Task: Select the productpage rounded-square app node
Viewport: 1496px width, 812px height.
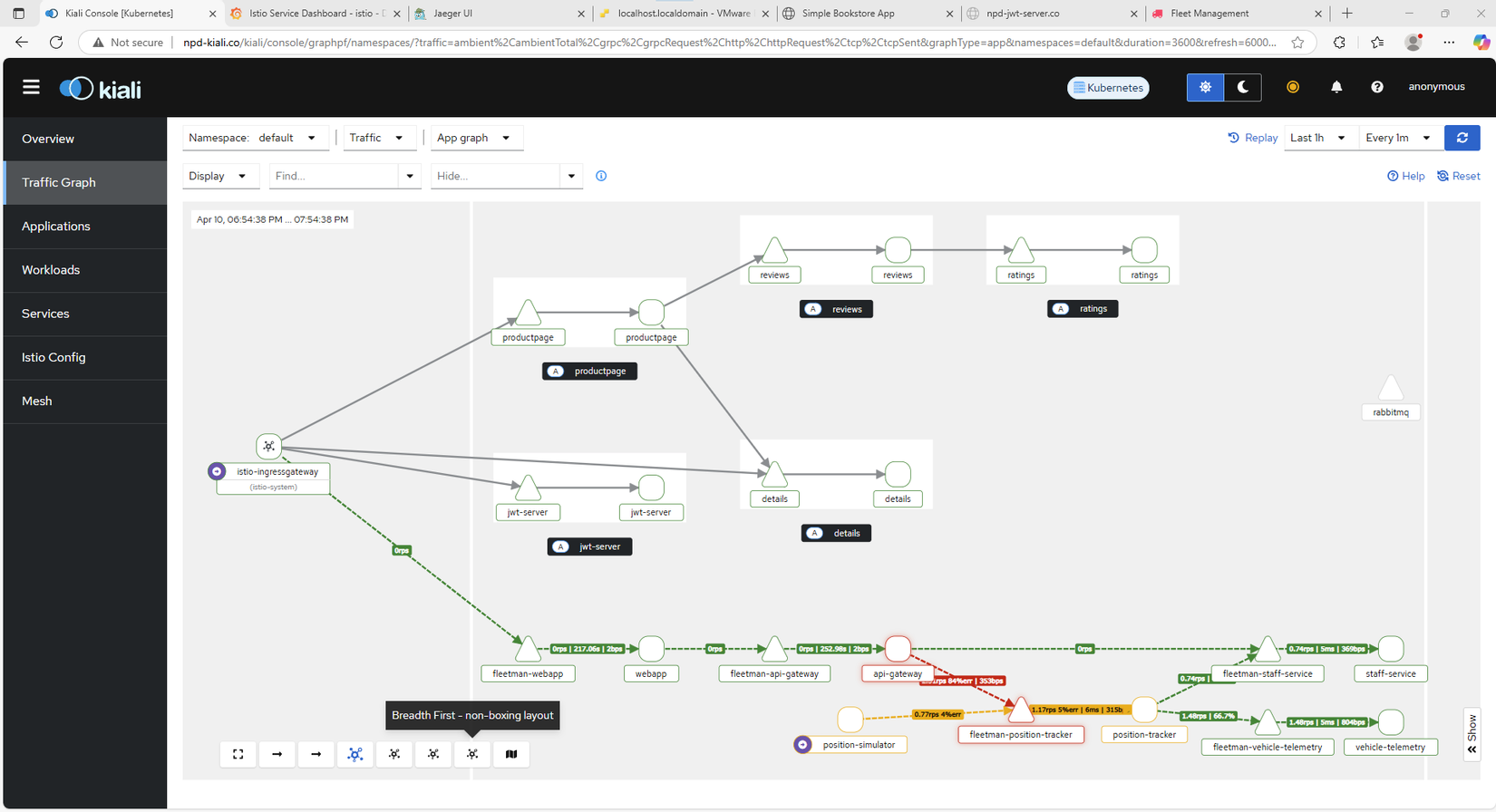Action: pyautogui.click(x=651, y=313)
